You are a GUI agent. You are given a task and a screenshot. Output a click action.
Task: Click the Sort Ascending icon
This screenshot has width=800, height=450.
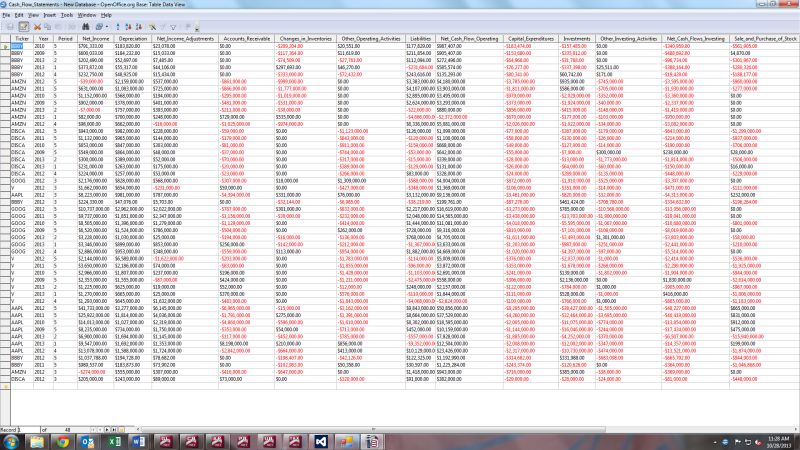tap(128, 27)
